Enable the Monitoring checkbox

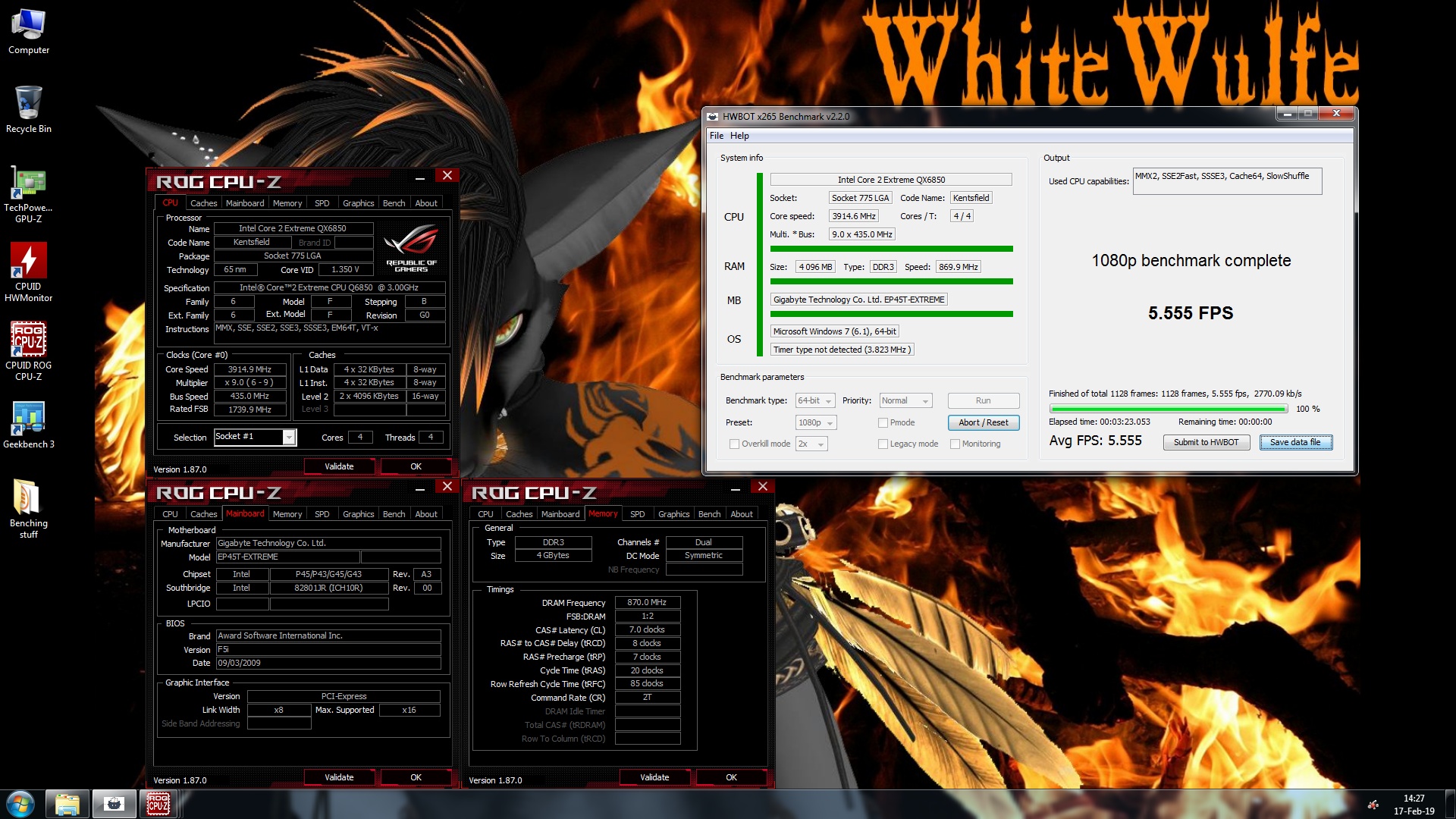[955, 444]
